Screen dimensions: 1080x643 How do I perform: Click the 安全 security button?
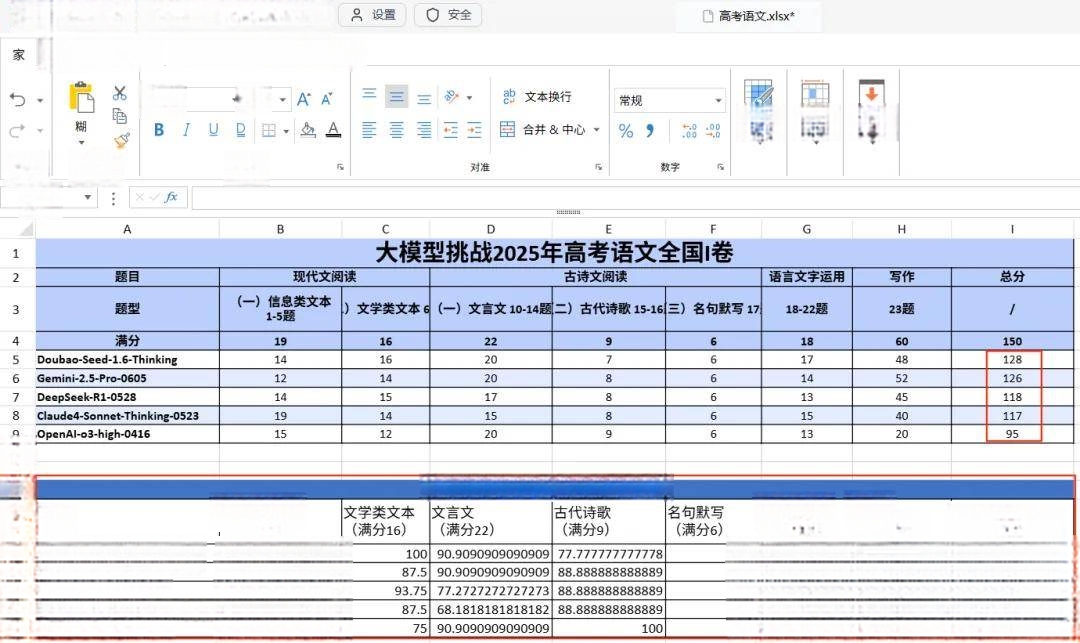pos(448,15)
